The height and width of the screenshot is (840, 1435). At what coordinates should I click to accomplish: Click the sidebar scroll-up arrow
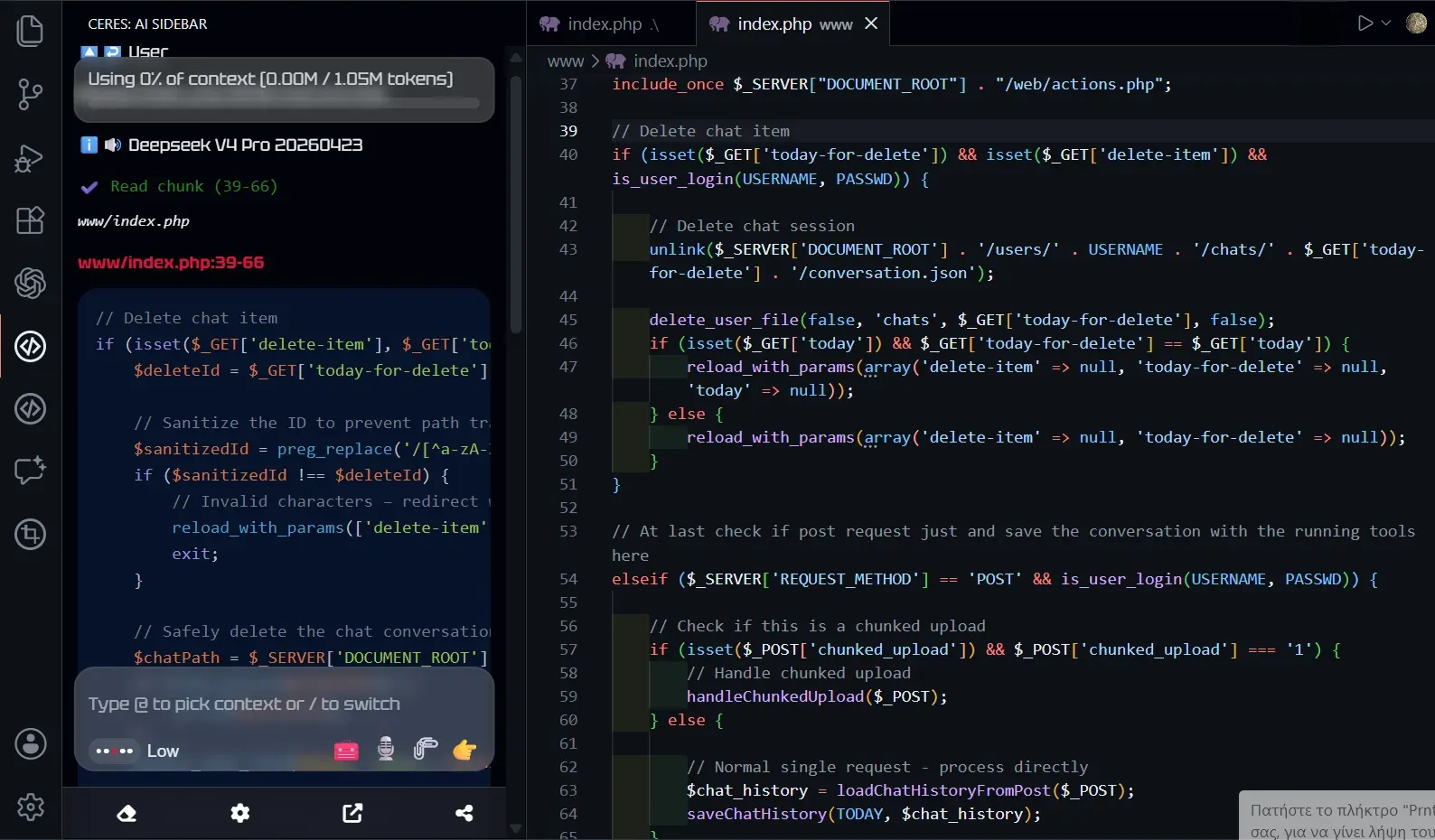(516, 58)
